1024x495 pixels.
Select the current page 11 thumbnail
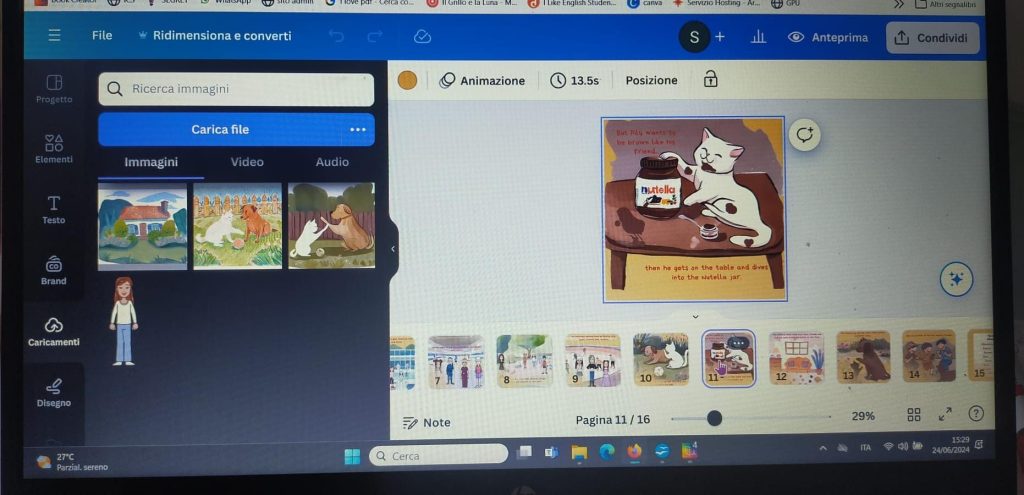pyautogui.click(x=729, y=359)
